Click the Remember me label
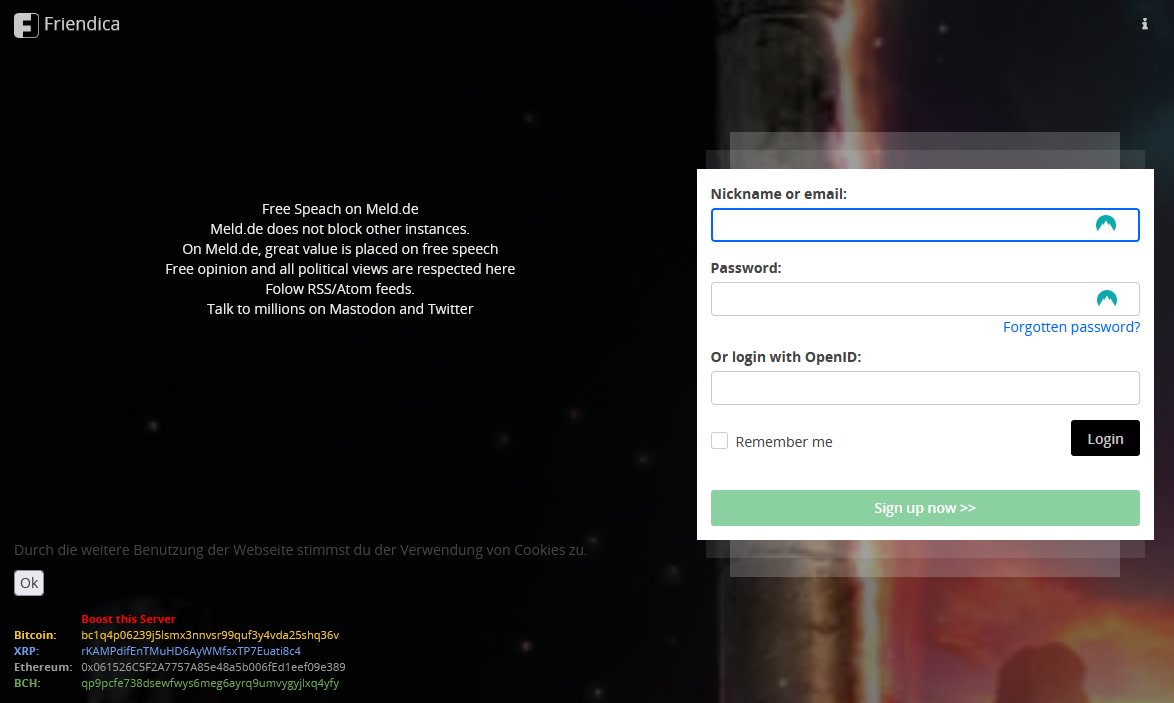1174x703 pixels. point(784,442)
